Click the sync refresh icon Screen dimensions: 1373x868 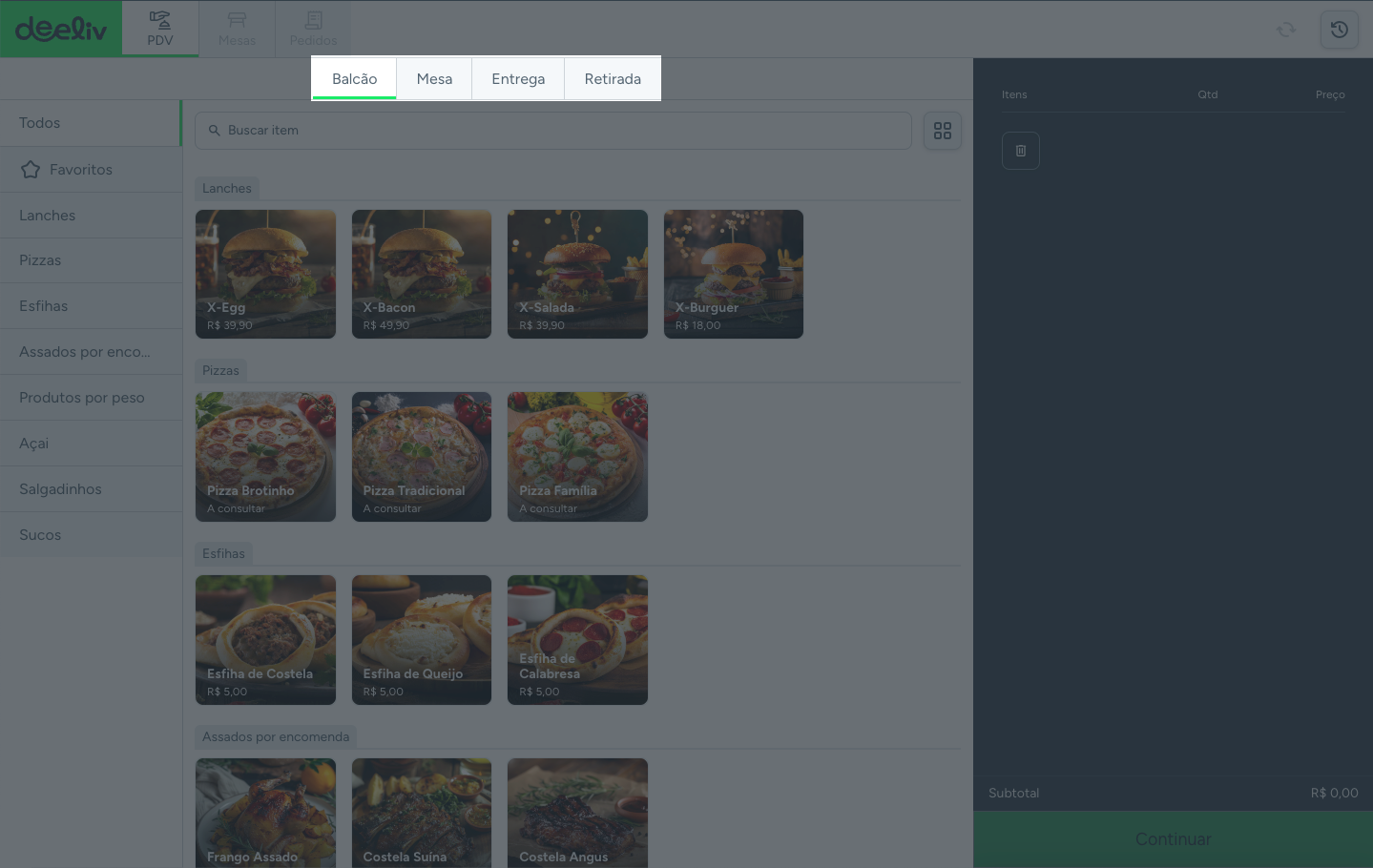coord(1286,30)
